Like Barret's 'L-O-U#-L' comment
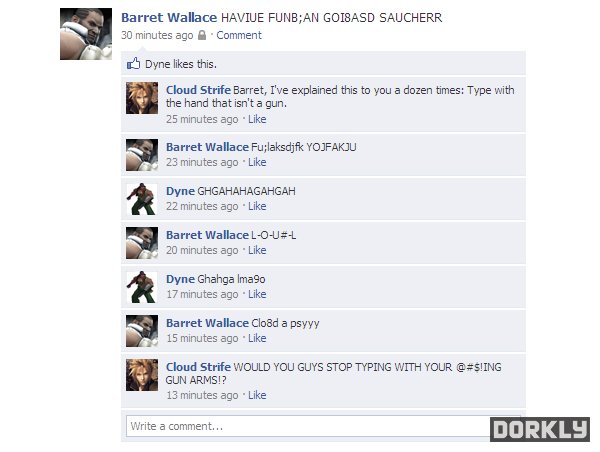The width and height of the screenshot is (600, 452). click(257, 250)
